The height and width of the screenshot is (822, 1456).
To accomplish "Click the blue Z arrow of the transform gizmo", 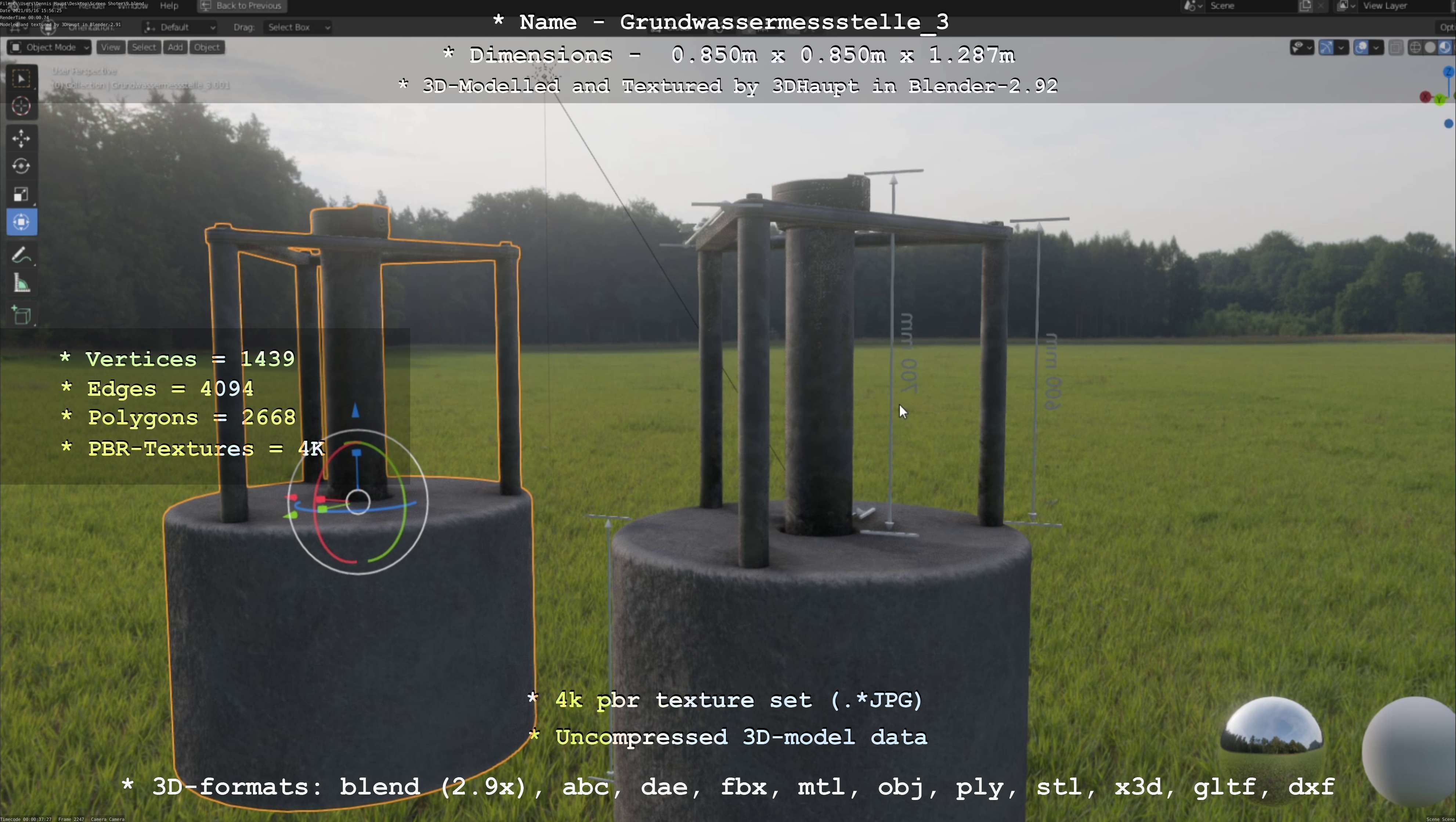I will pos(355,411).
